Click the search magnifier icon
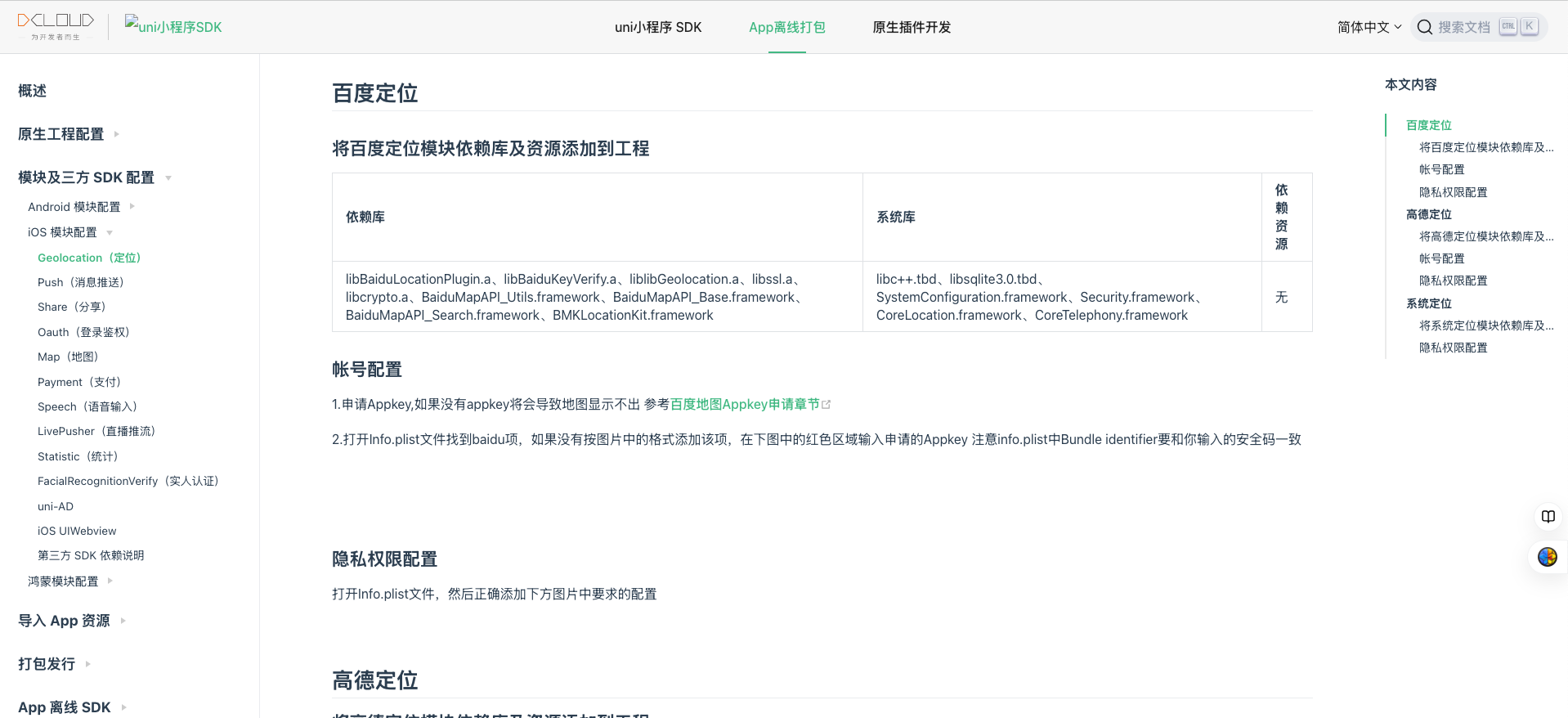Image resolution: width=1568 pixels, height=718 pixels. (x=1424, y=27)
